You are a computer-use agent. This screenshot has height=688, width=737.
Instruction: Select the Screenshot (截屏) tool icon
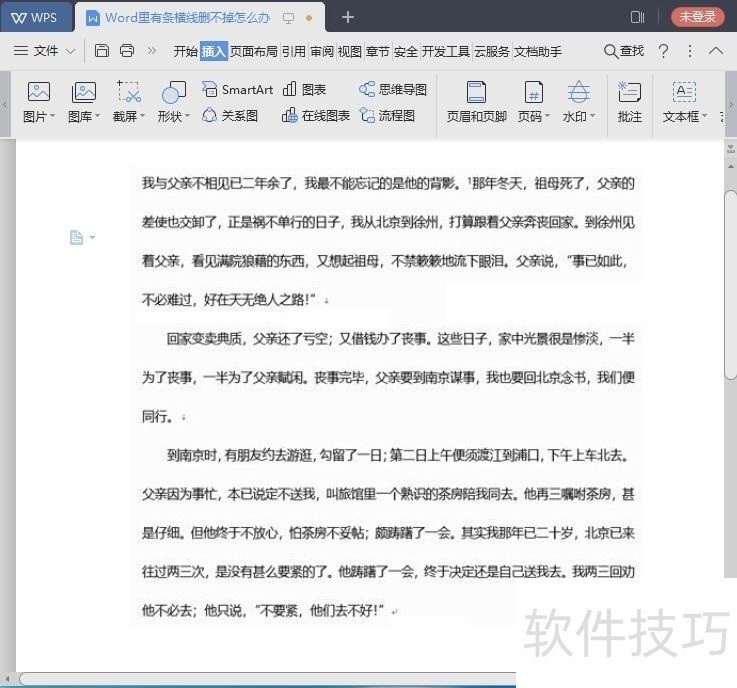click(129, 92)
